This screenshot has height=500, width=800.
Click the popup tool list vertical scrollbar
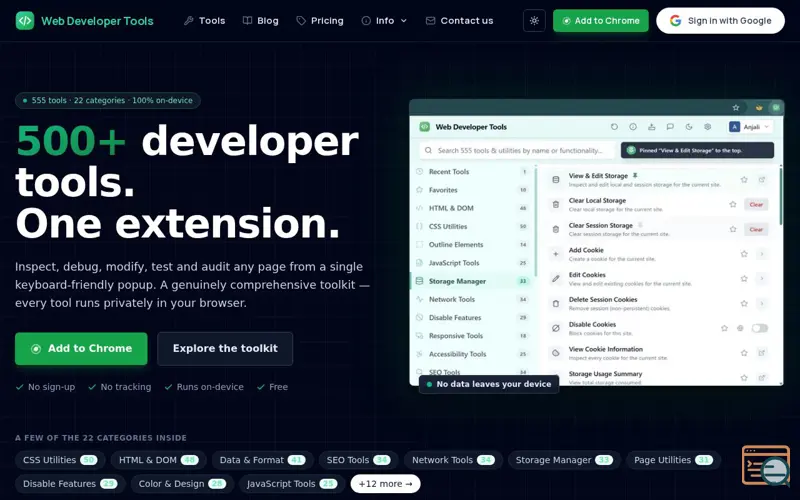[781, 195]
